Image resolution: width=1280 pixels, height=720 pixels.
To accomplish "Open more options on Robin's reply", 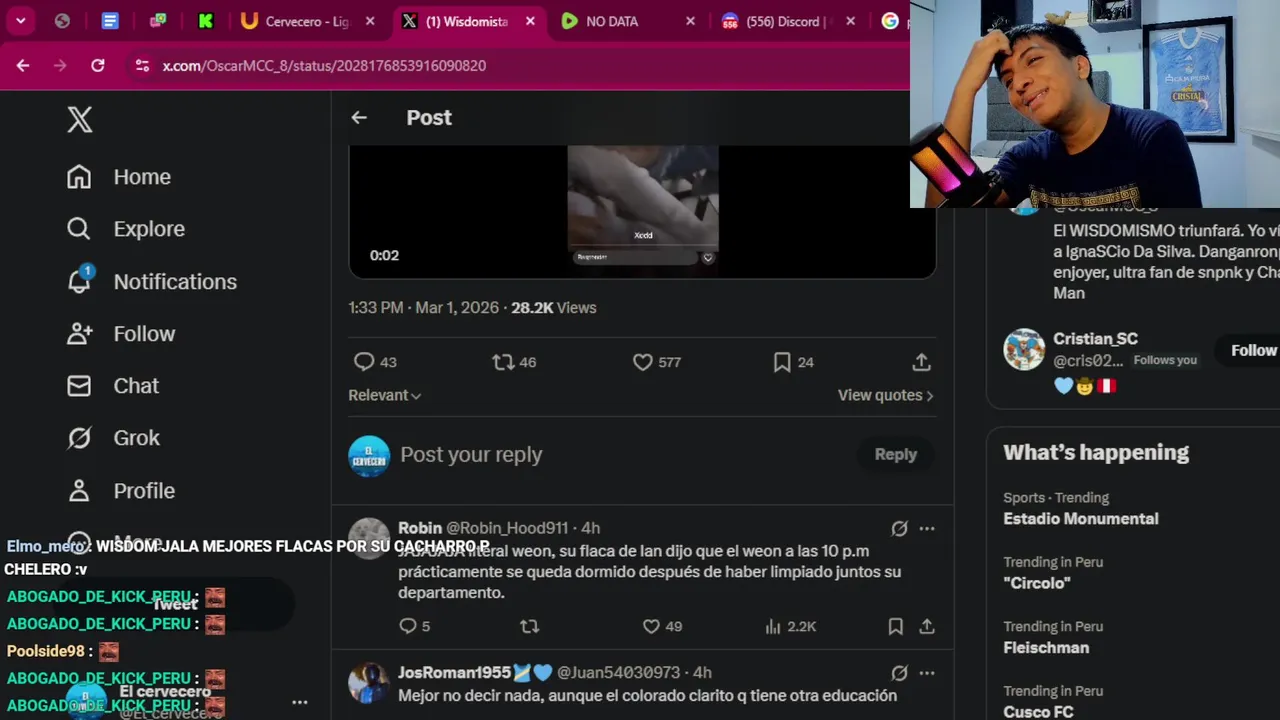I will pos(927,528).
